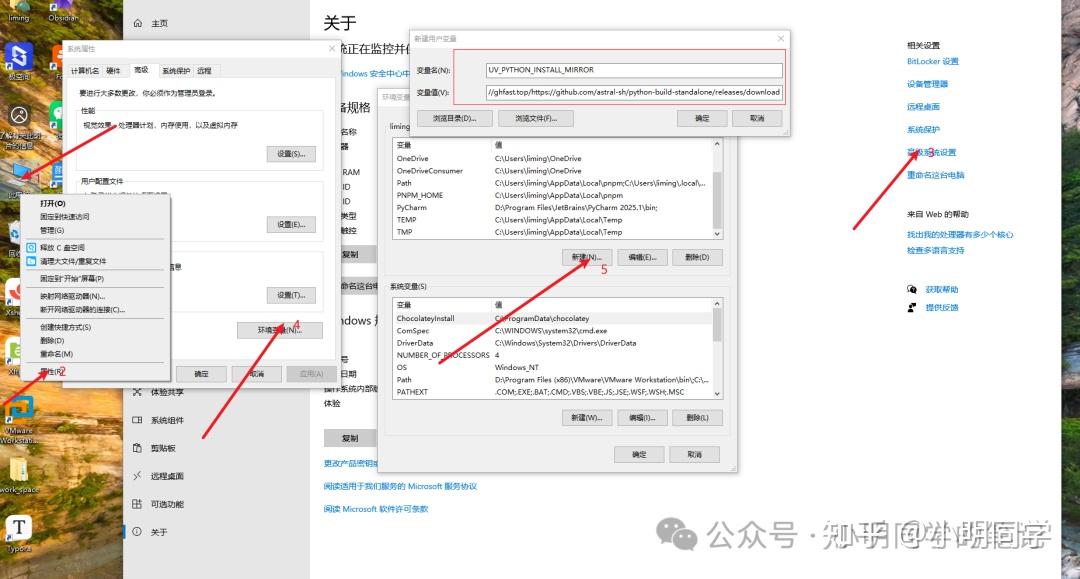The width and height of the screenshot is (1080, 579).
Task: Click 取消 in 新建用户变量 dialog
Action: (757, 118)
